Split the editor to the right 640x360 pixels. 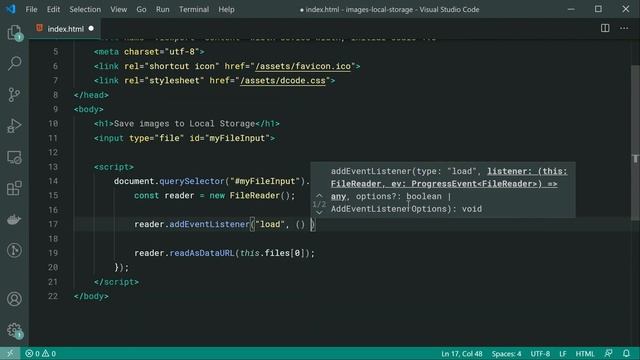(605, 28)
